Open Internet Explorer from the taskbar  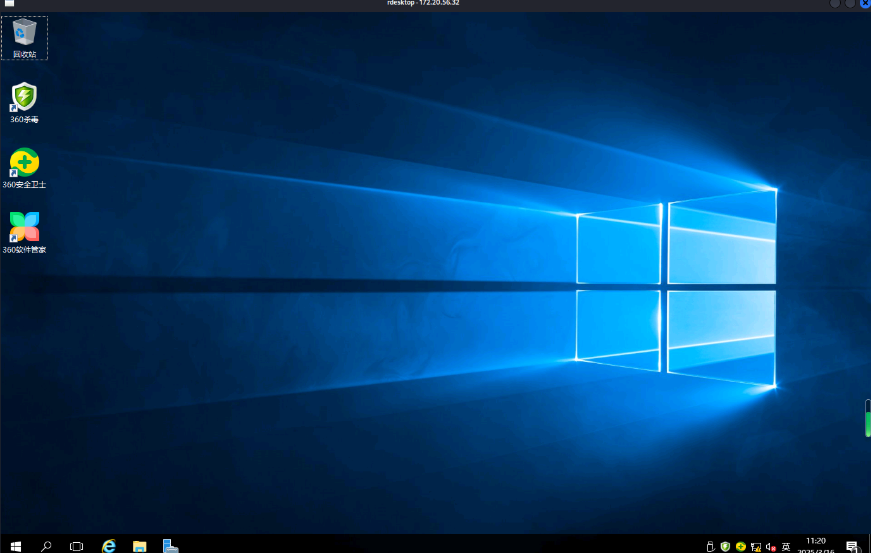tap(108, 545)
